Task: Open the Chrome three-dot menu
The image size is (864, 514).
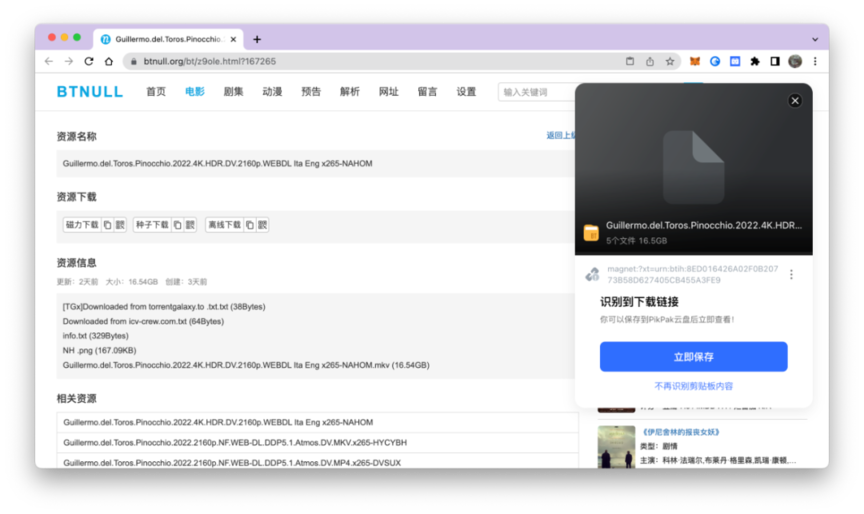Action: pyautogui.click(x=815, y=61)
